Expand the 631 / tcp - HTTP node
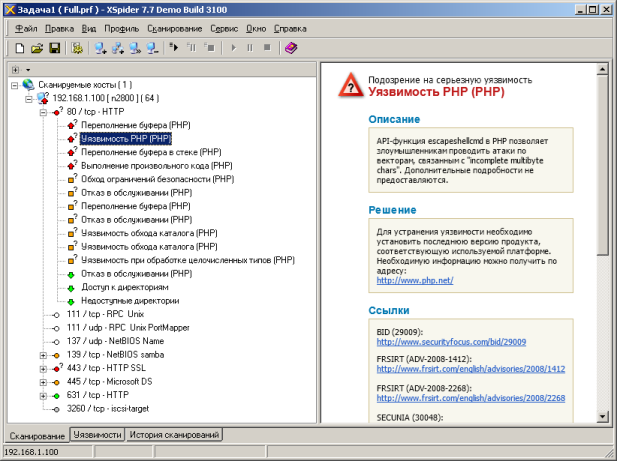 pos(43,396)
